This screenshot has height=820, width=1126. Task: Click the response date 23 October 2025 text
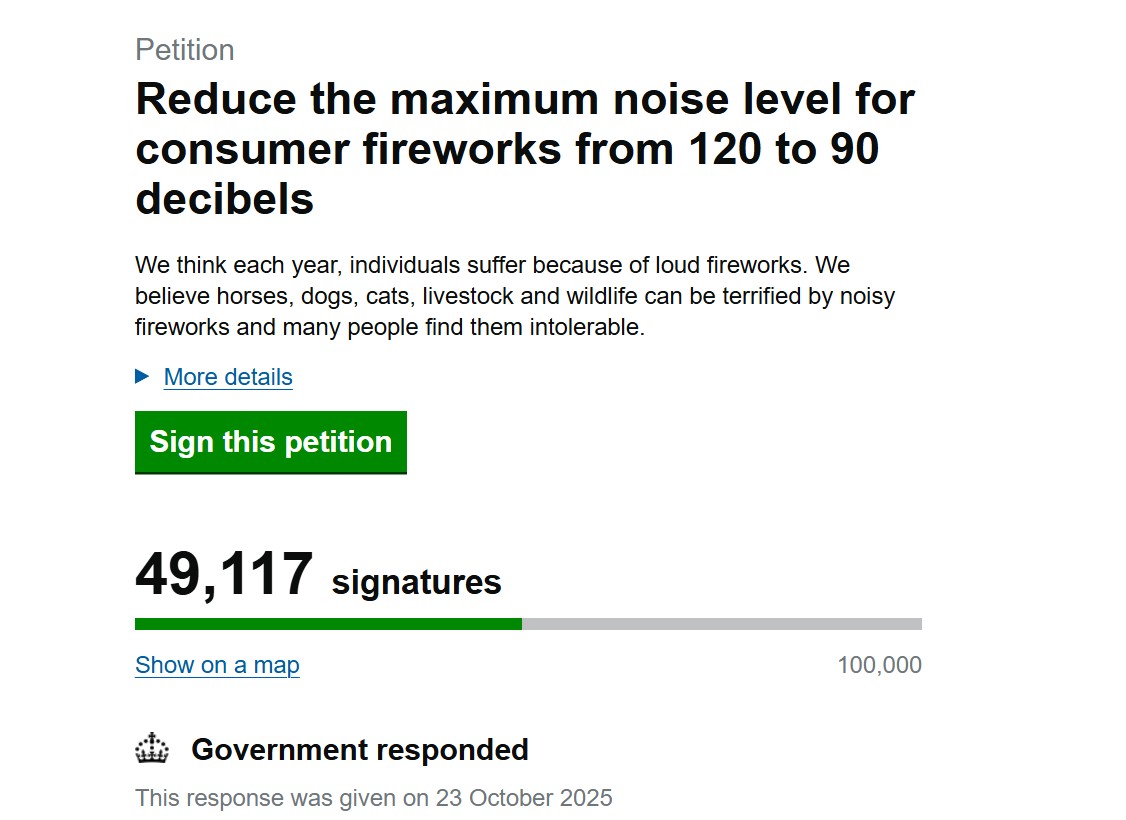pyautogui.click(x=523, y=798)
